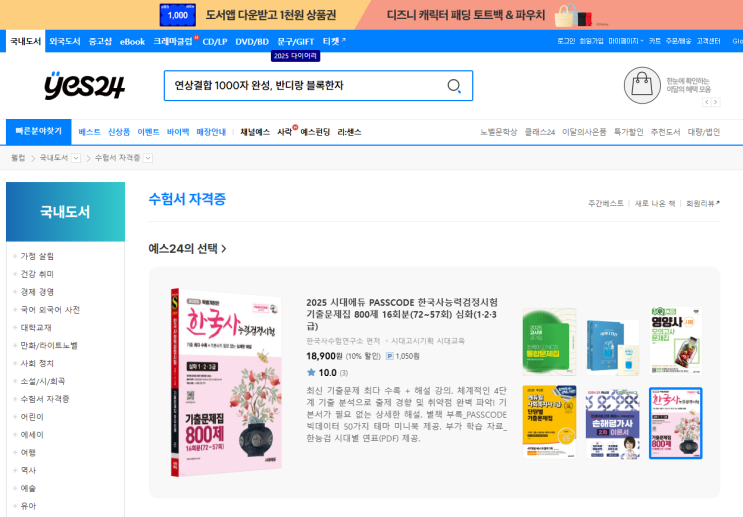The image size is (743, 517).
Task: Open the 클래스24 link
Action: (540, 132)
